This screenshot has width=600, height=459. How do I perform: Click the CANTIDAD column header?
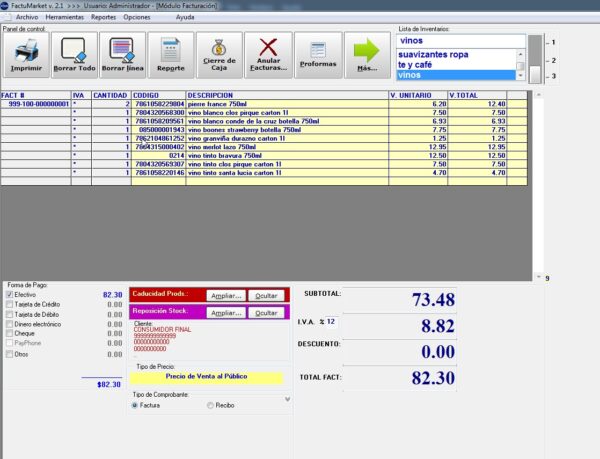[x=111, y=95]
